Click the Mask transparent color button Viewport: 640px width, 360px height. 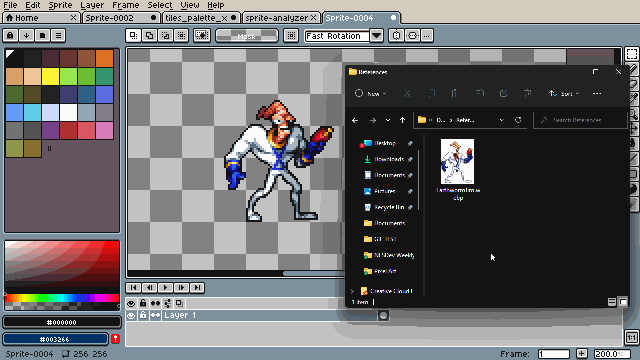click(247, 36)
